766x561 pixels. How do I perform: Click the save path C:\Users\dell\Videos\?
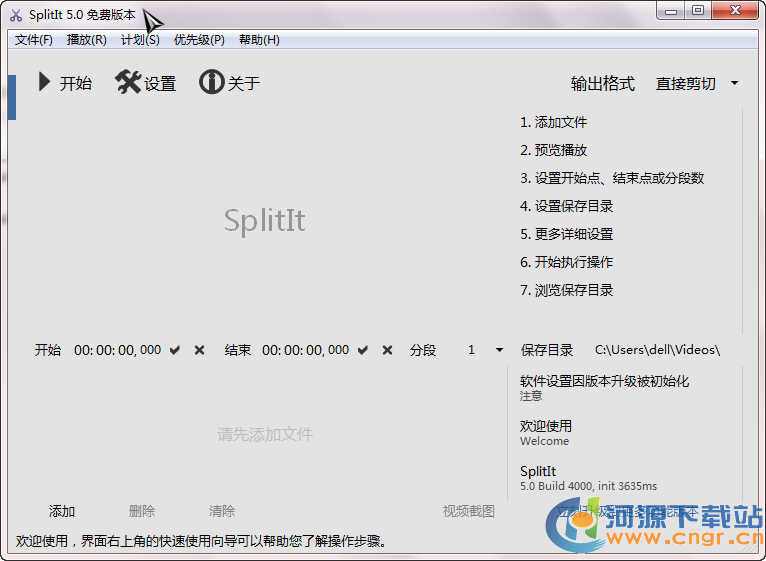[x=658, y=350]
